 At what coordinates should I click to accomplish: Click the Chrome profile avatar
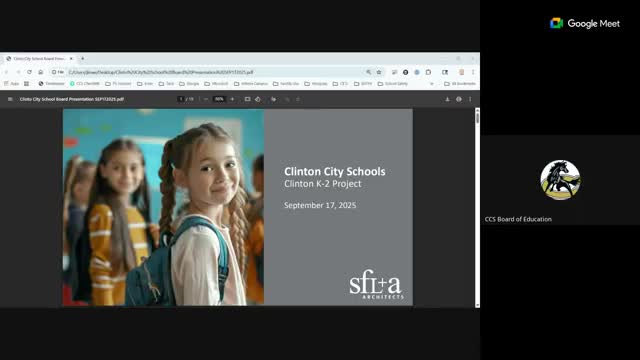coord(462,72)
